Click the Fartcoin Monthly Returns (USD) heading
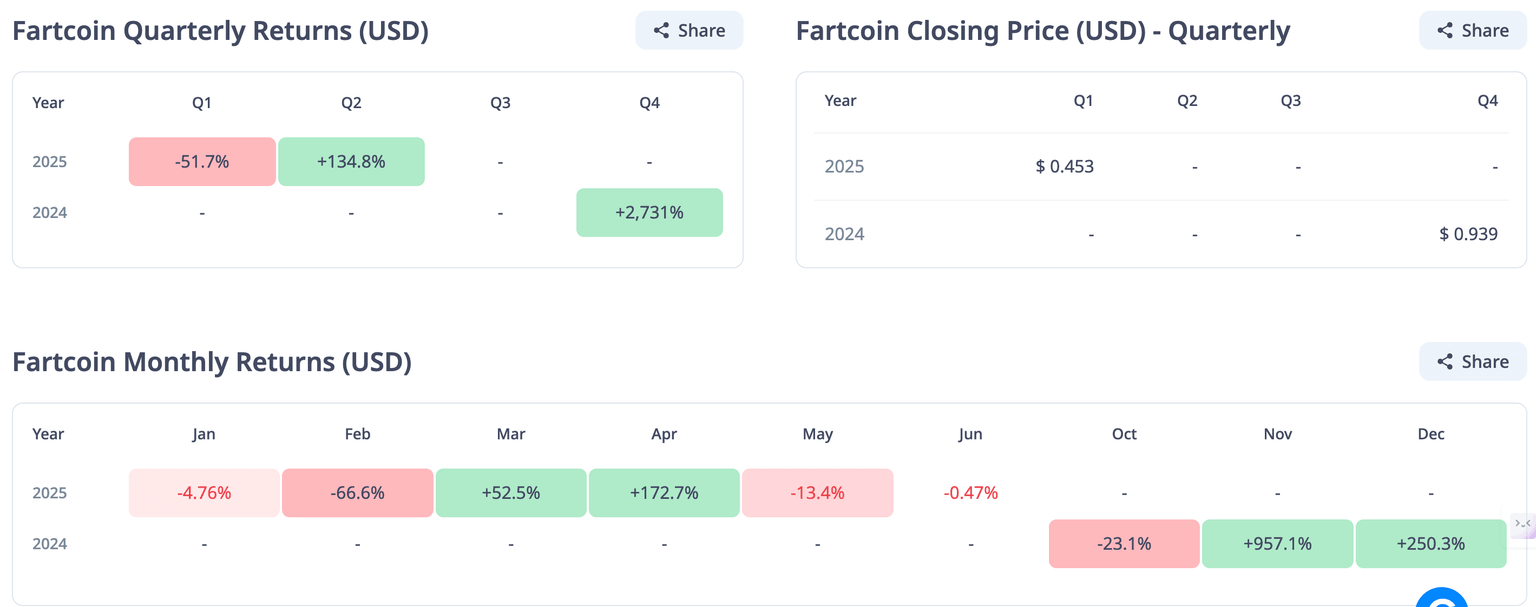 (x=212, y=362)
